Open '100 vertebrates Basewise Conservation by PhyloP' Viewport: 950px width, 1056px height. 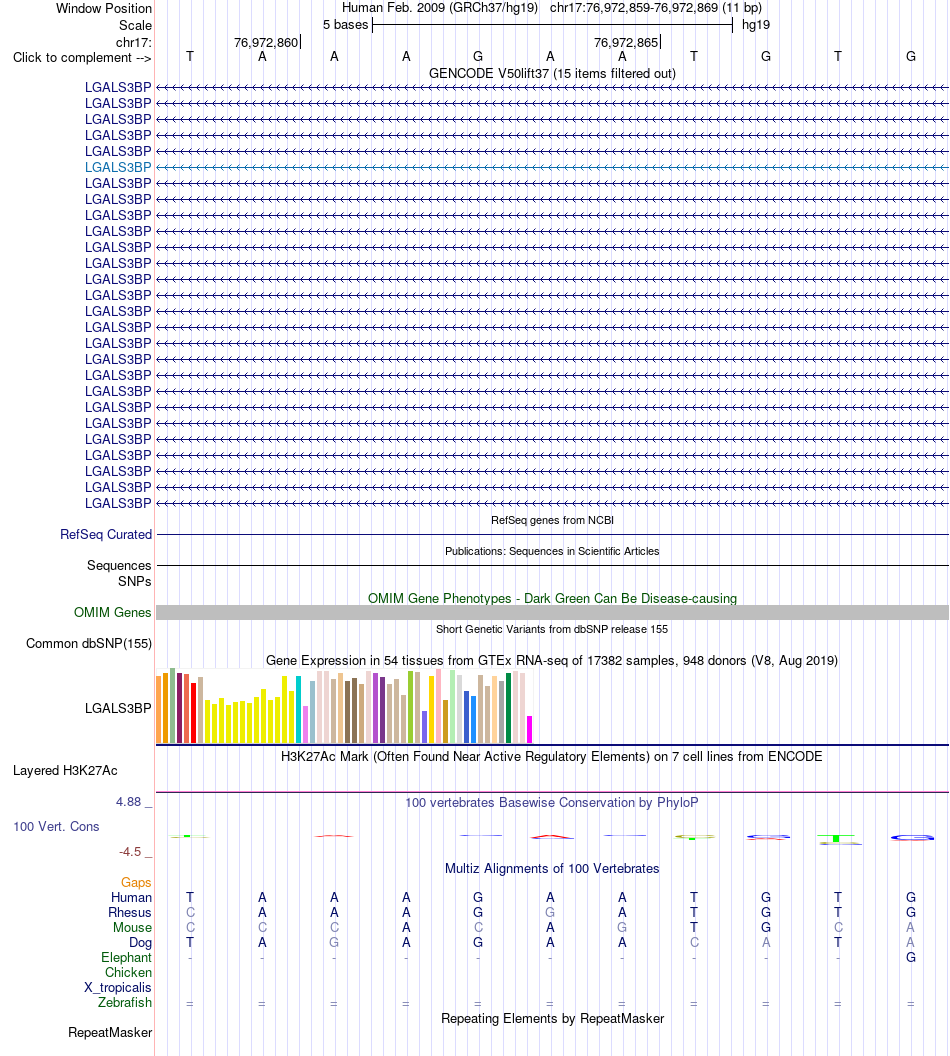[552, 802]
